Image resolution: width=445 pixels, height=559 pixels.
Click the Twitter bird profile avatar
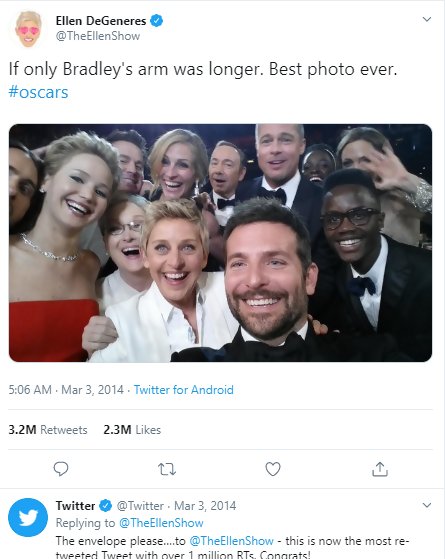pos(28,517)
